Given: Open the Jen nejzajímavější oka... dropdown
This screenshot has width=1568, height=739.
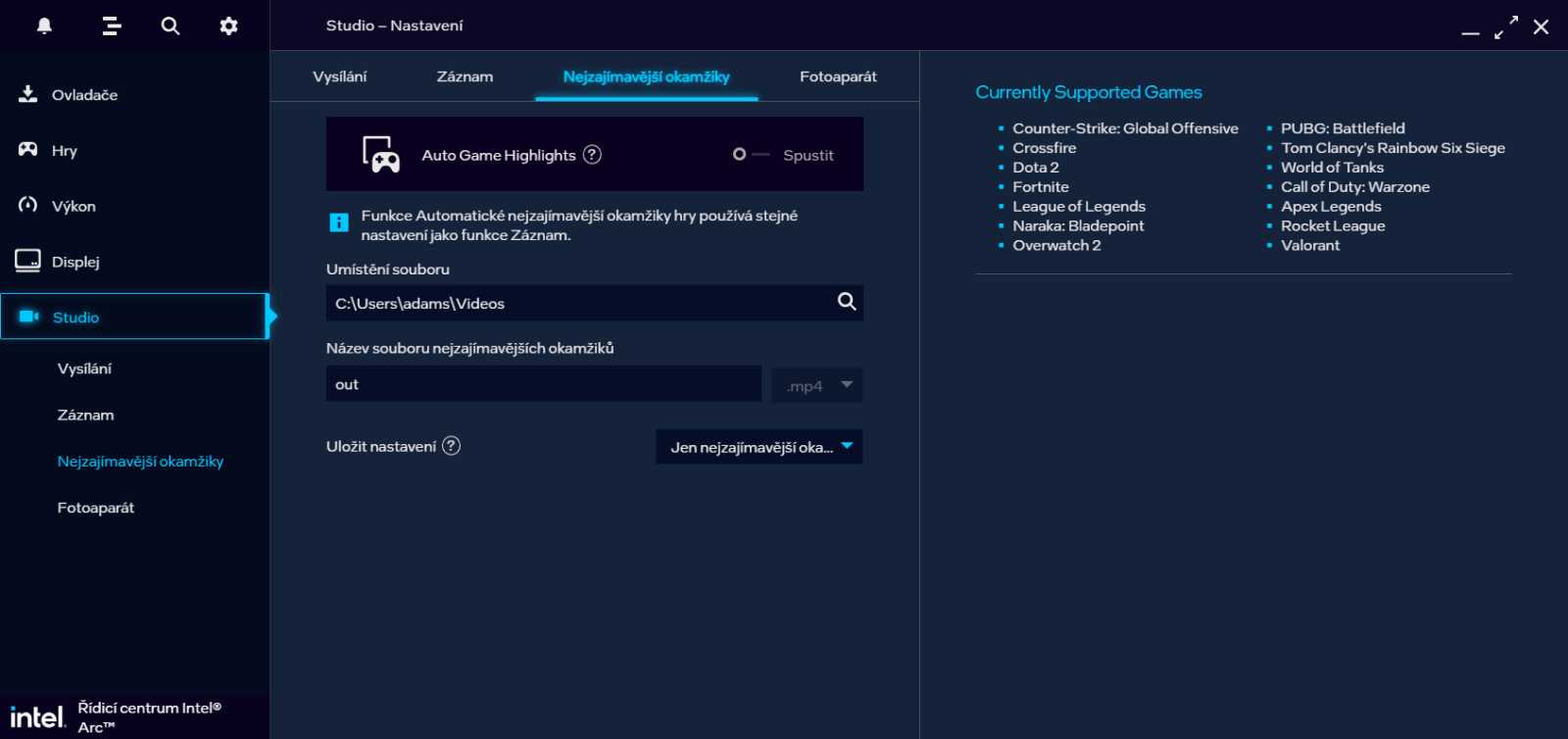Looking at the screenshot, I should [759, 447].
